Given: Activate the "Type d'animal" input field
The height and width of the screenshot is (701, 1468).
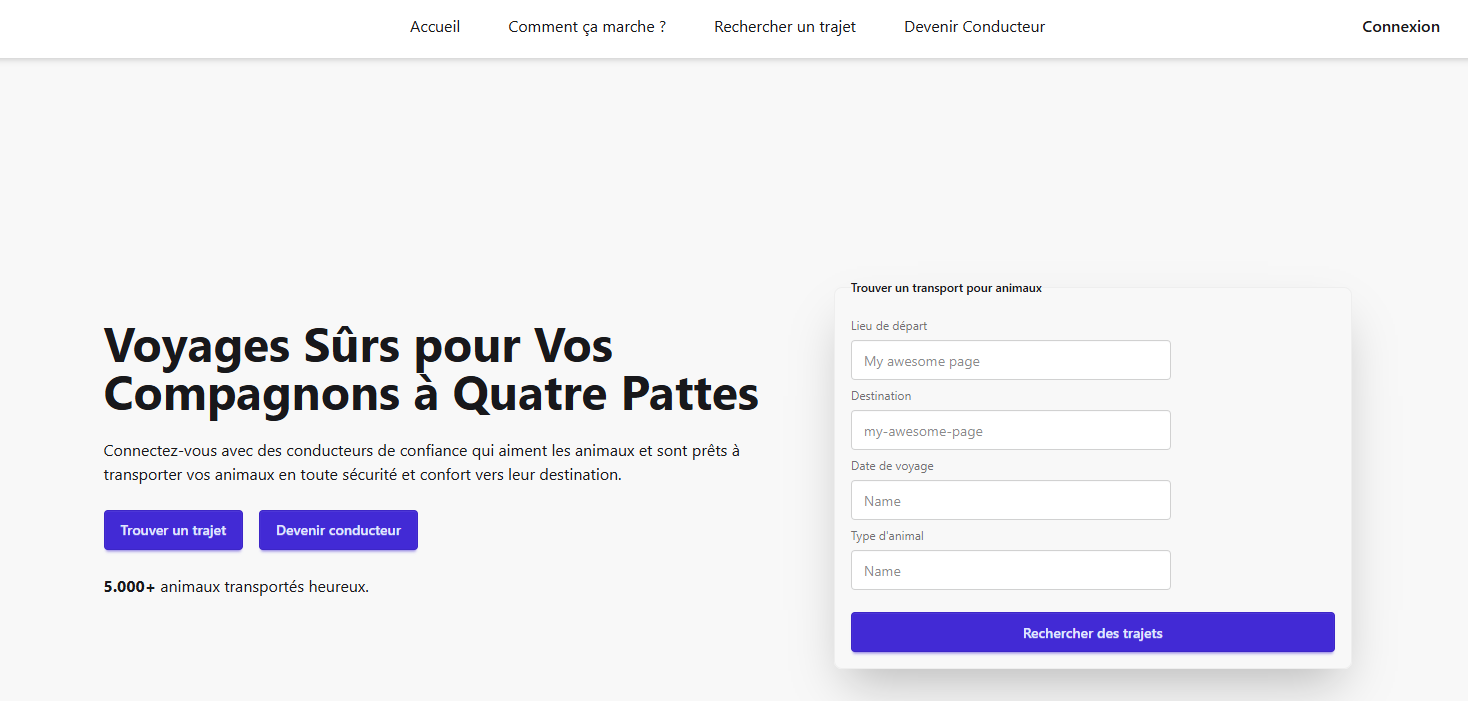Looking at the screenshot, I should pos(1010,571).
